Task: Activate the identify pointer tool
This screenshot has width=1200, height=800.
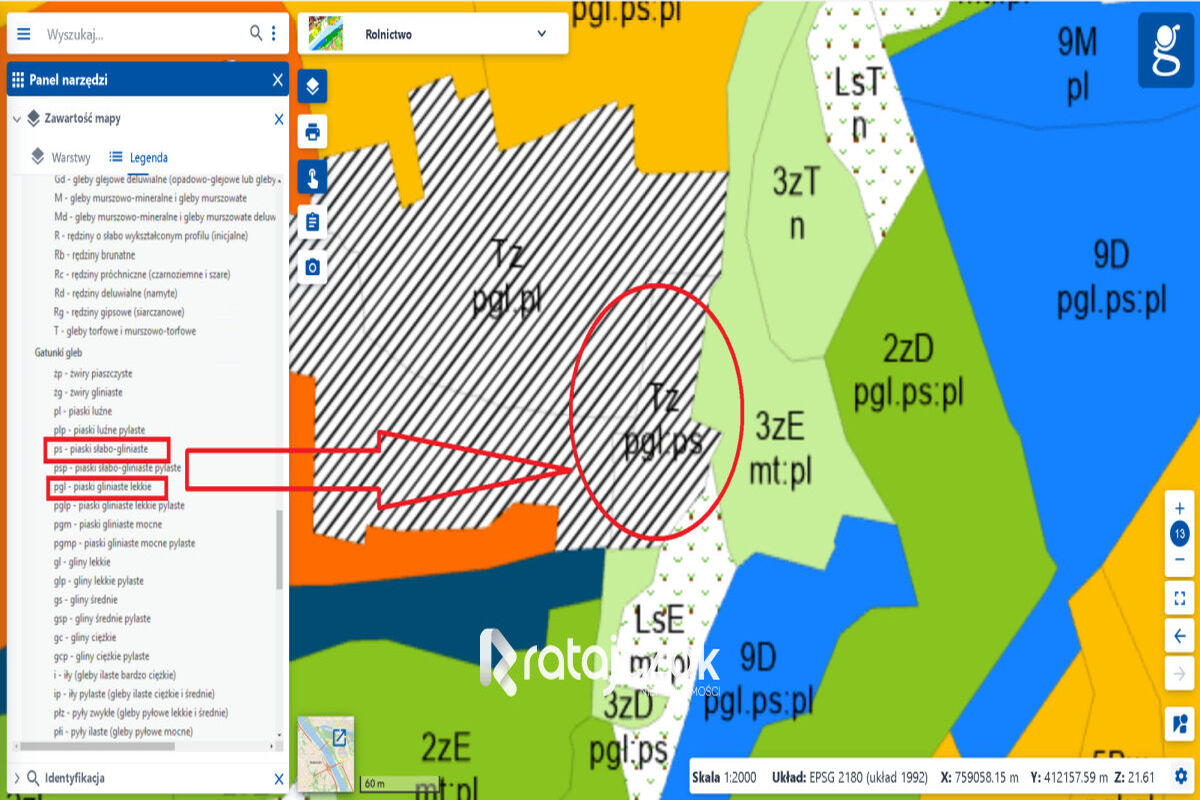Action: [313, 179]
